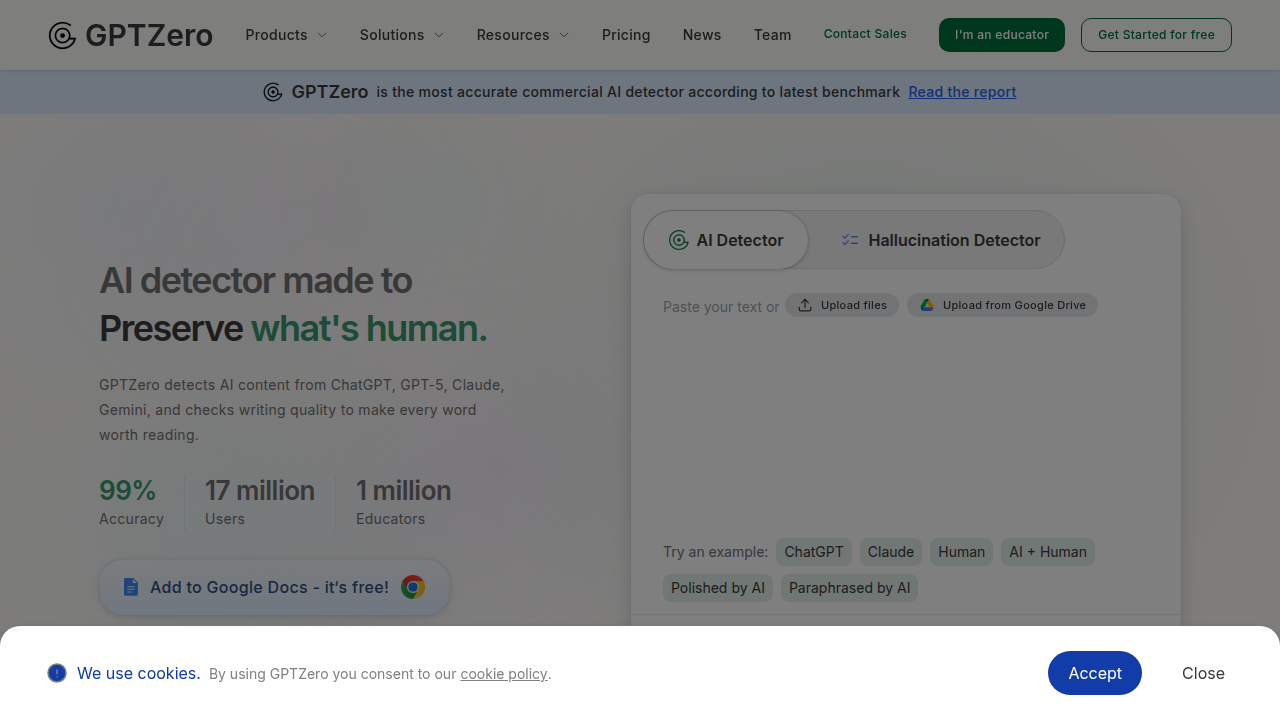This screenshot has width=1280, height=720.
Task: Click the Google Drive icon
Action: click(927, 305)
